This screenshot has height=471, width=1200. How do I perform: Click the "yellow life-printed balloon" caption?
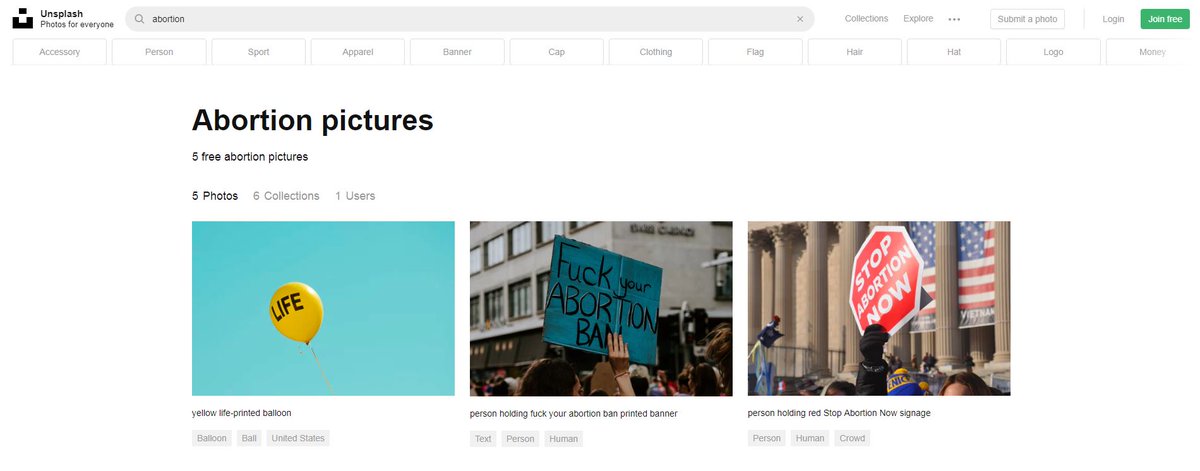coord(241,413)
